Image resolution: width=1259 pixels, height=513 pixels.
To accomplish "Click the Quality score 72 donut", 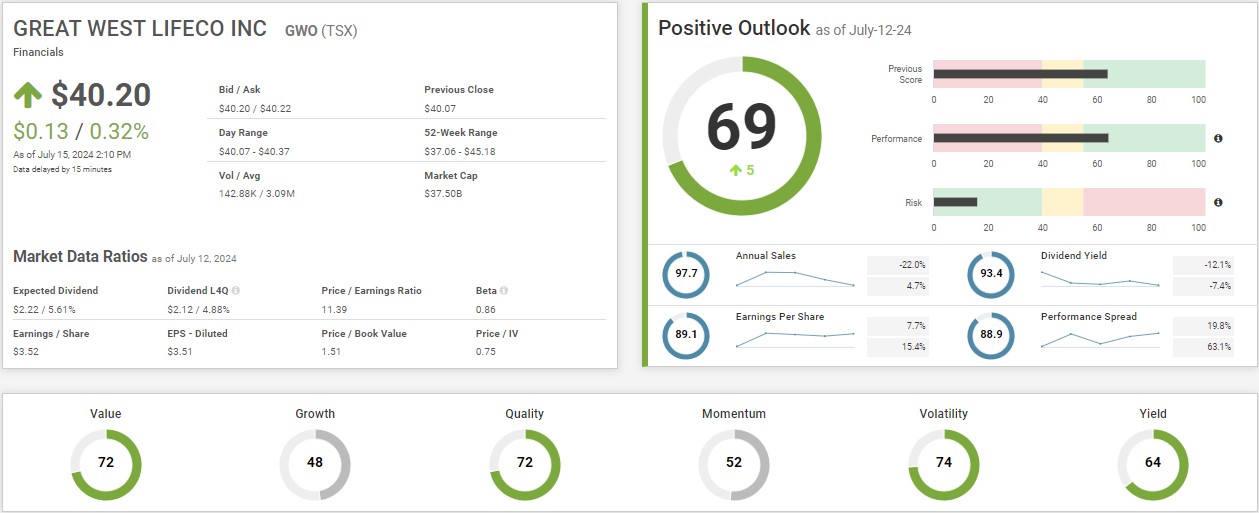I will coord(525,463).
